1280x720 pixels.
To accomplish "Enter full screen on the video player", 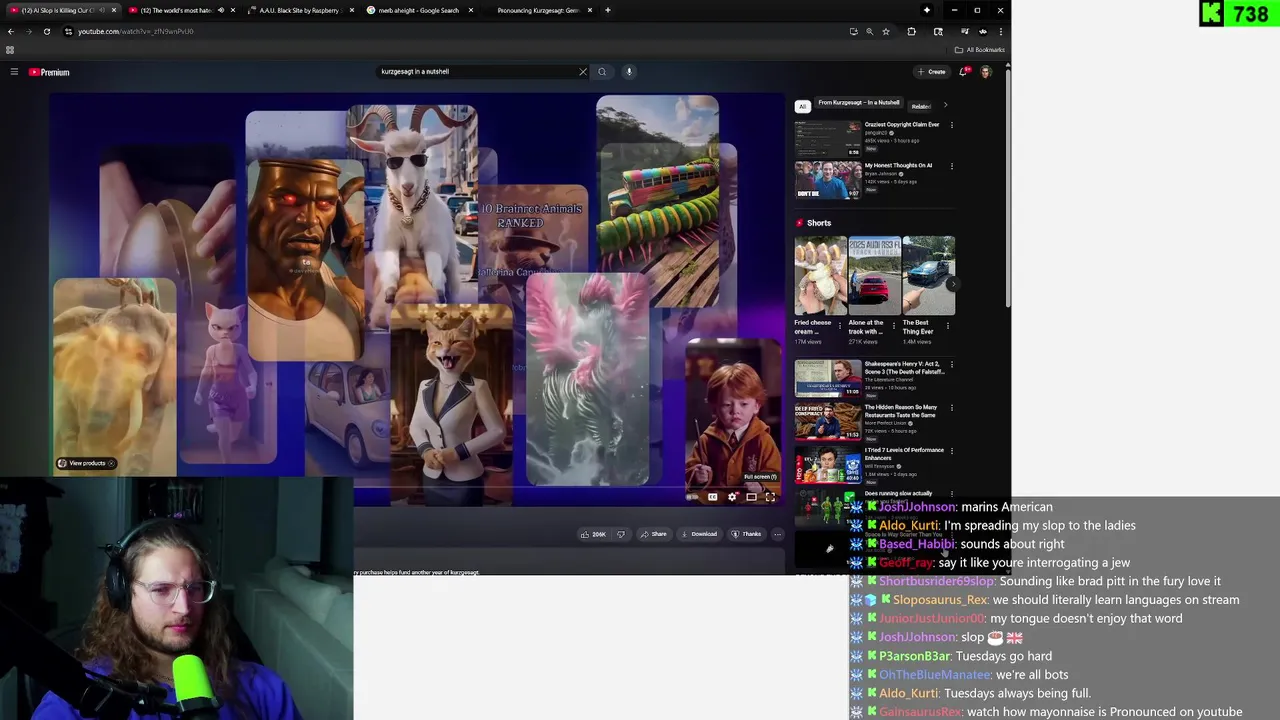I will [770, 497].
